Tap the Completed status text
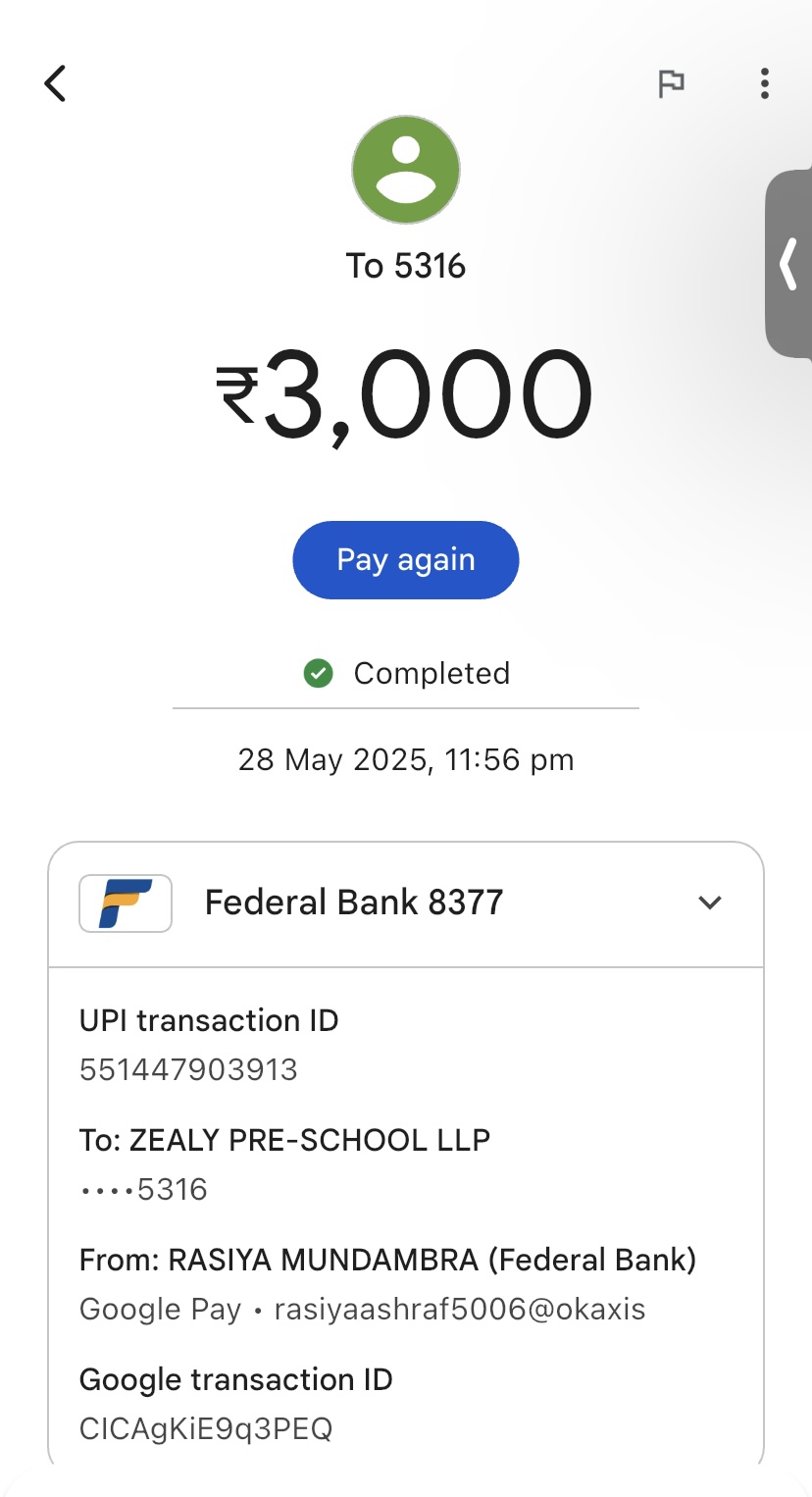 click(431, 674)
